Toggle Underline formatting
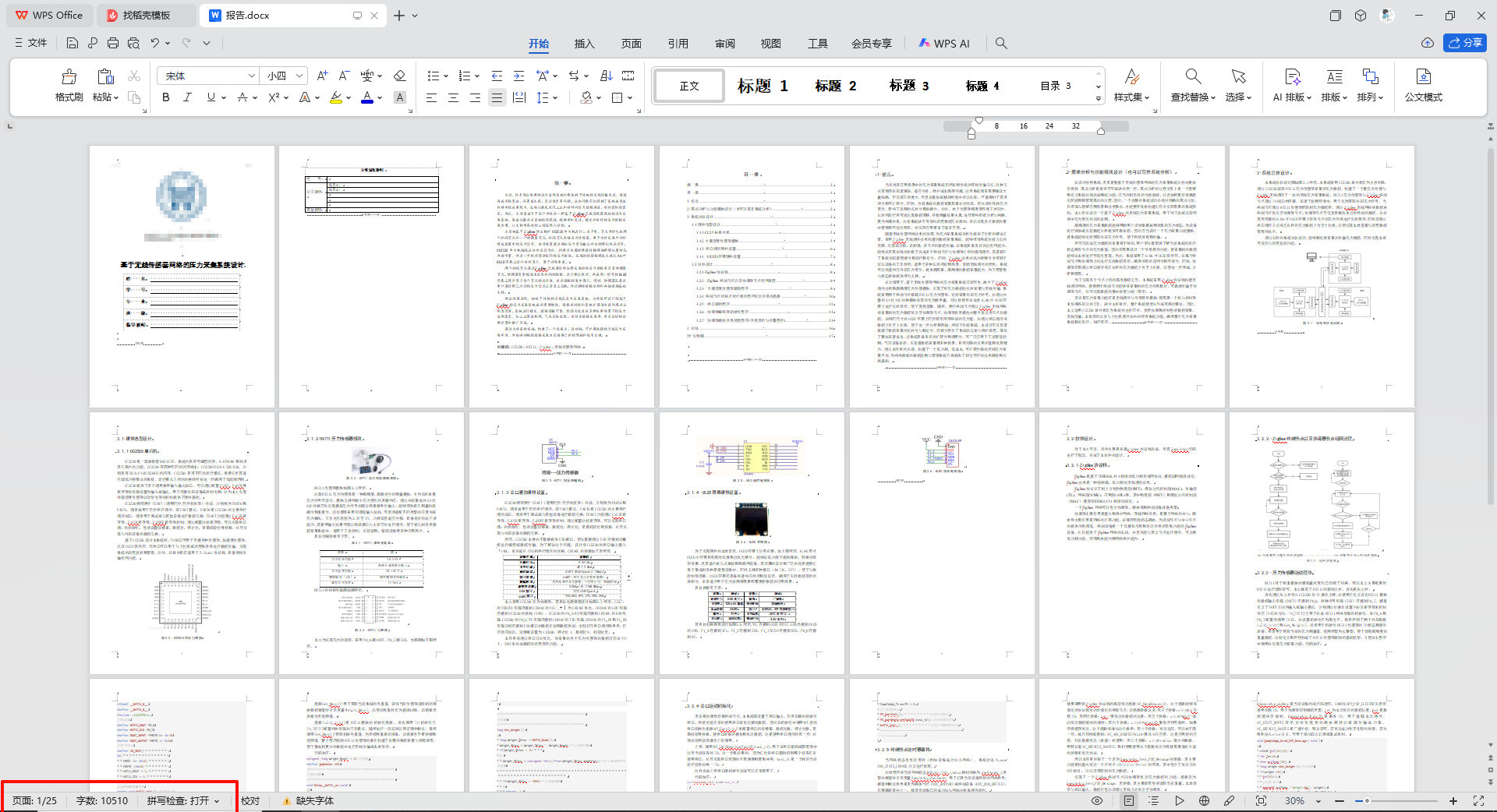Viewport: 1497px width, 812px height. (x=211, y=97)
